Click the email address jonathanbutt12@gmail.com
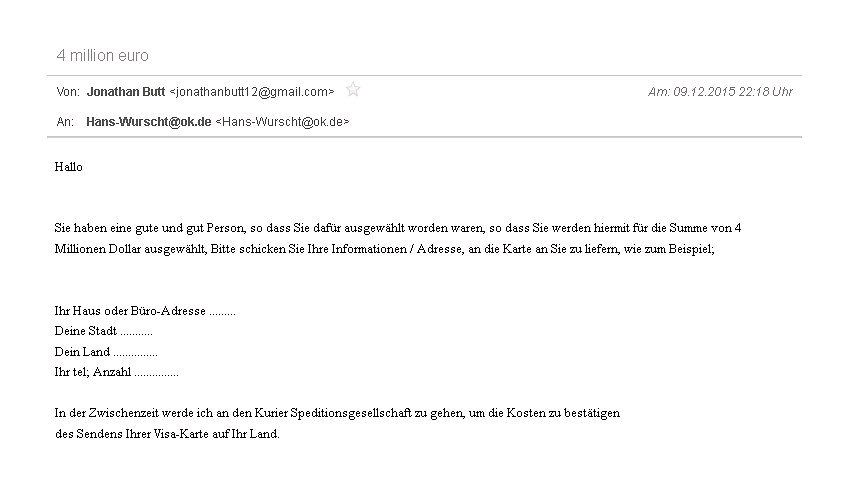 pos(252,92)
